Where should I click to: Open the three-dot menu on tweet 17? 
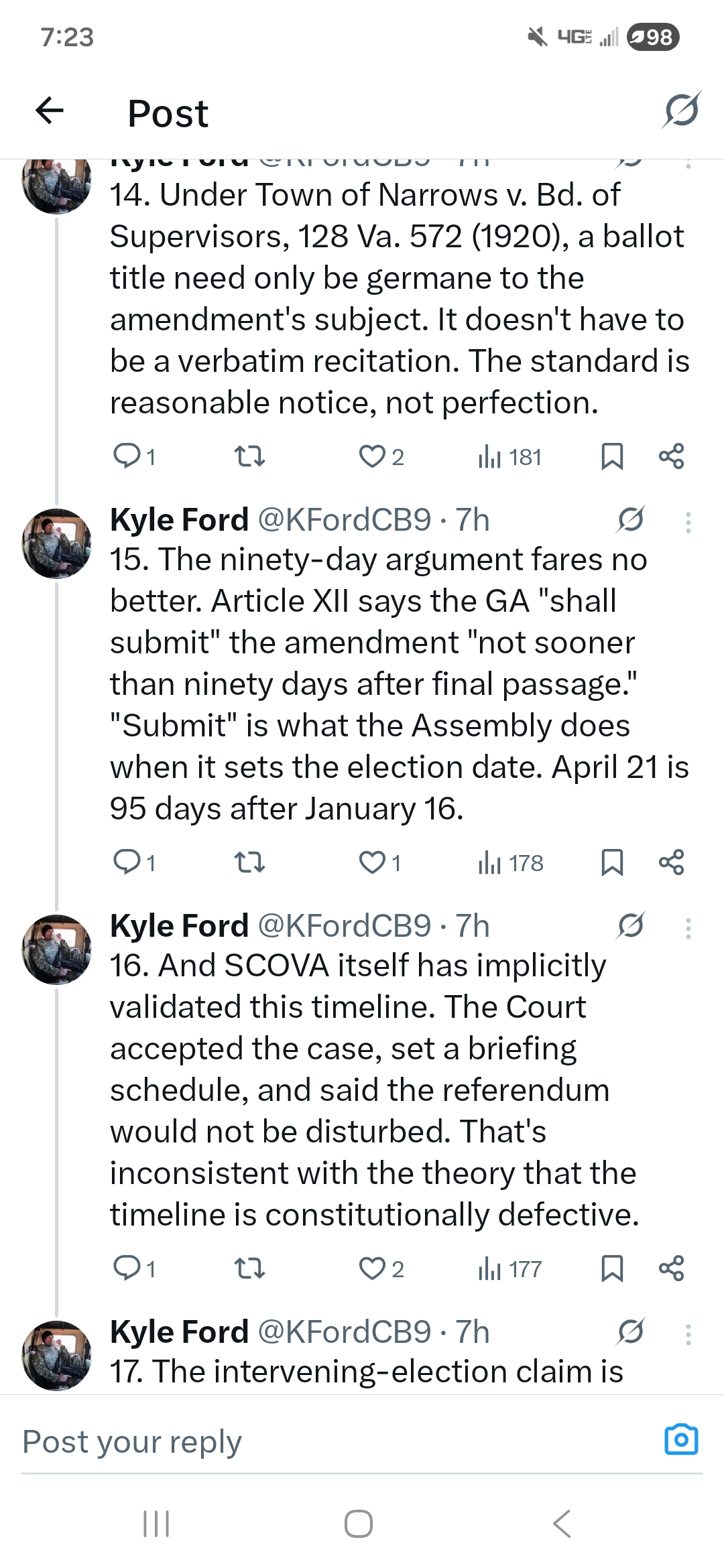pos(688,1334)
